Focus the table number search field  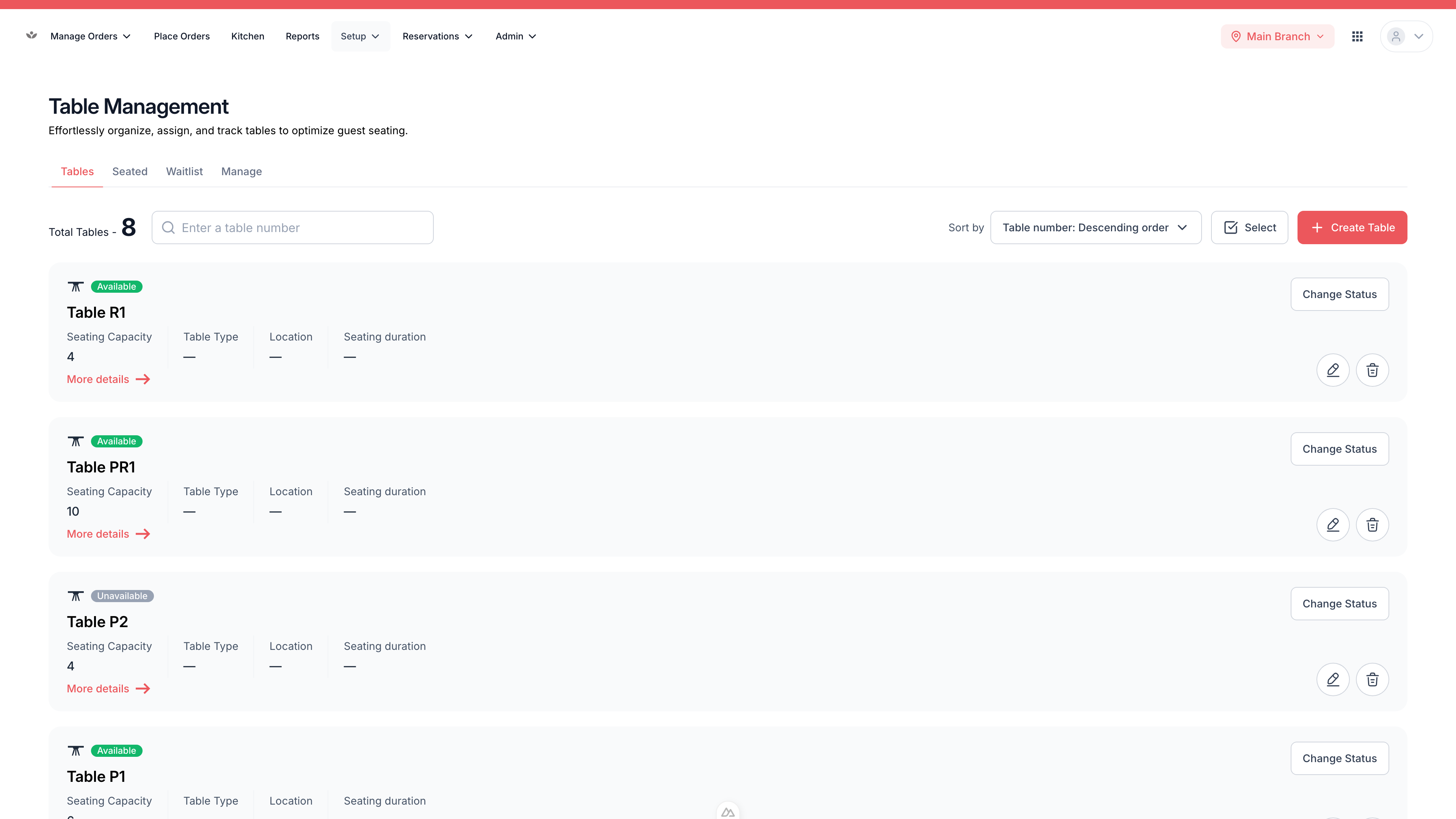pyautogui.click(x=293, y=227)
